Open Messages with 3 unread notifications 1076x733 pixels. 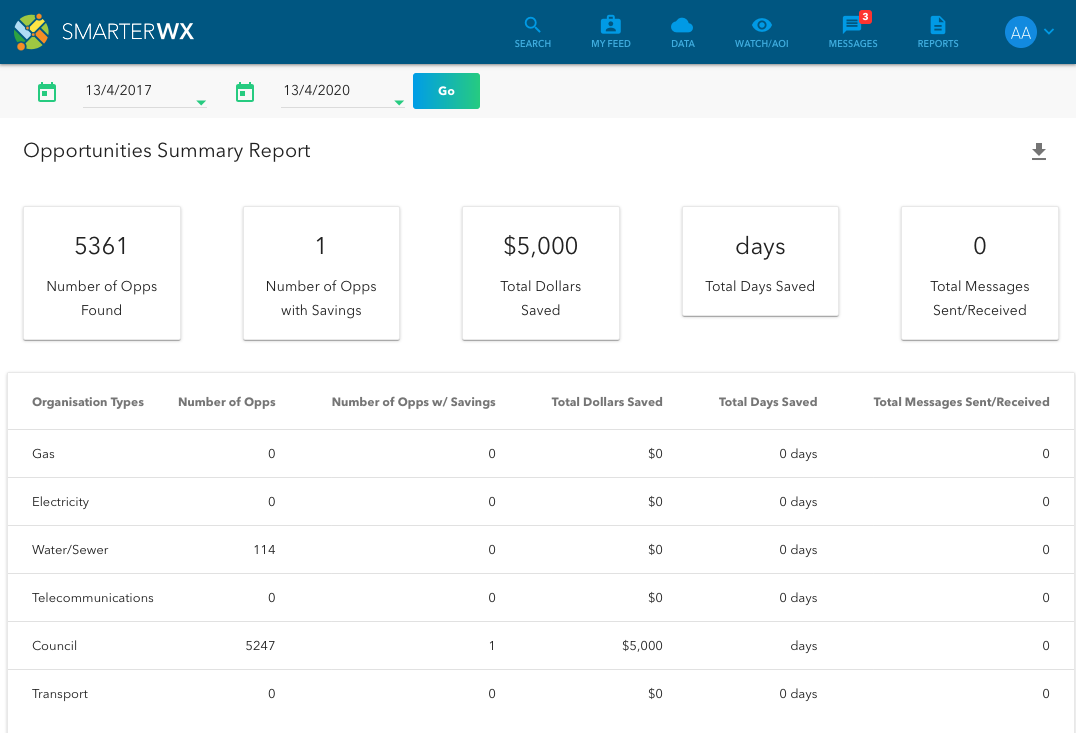click(x=852, y=31)
